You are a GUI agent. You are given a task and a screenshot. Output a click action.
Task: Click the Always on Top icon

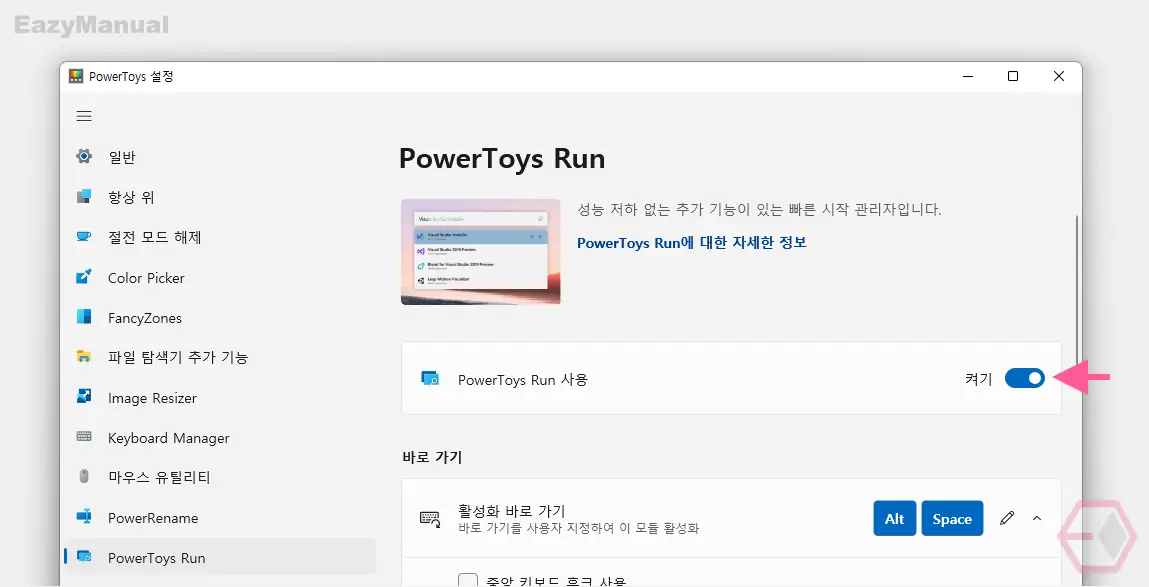point(84,196)
